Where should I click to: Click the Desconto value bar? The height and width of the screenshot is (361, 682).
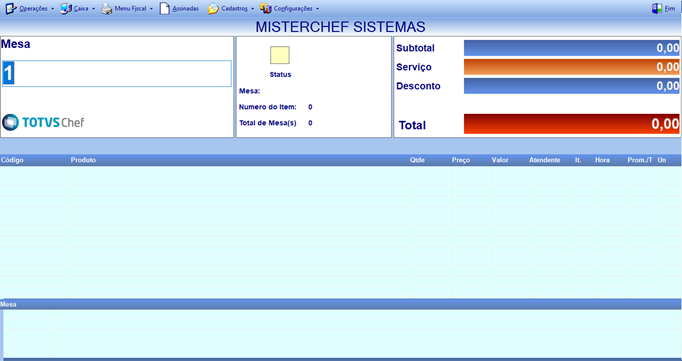tap(572, 86)
